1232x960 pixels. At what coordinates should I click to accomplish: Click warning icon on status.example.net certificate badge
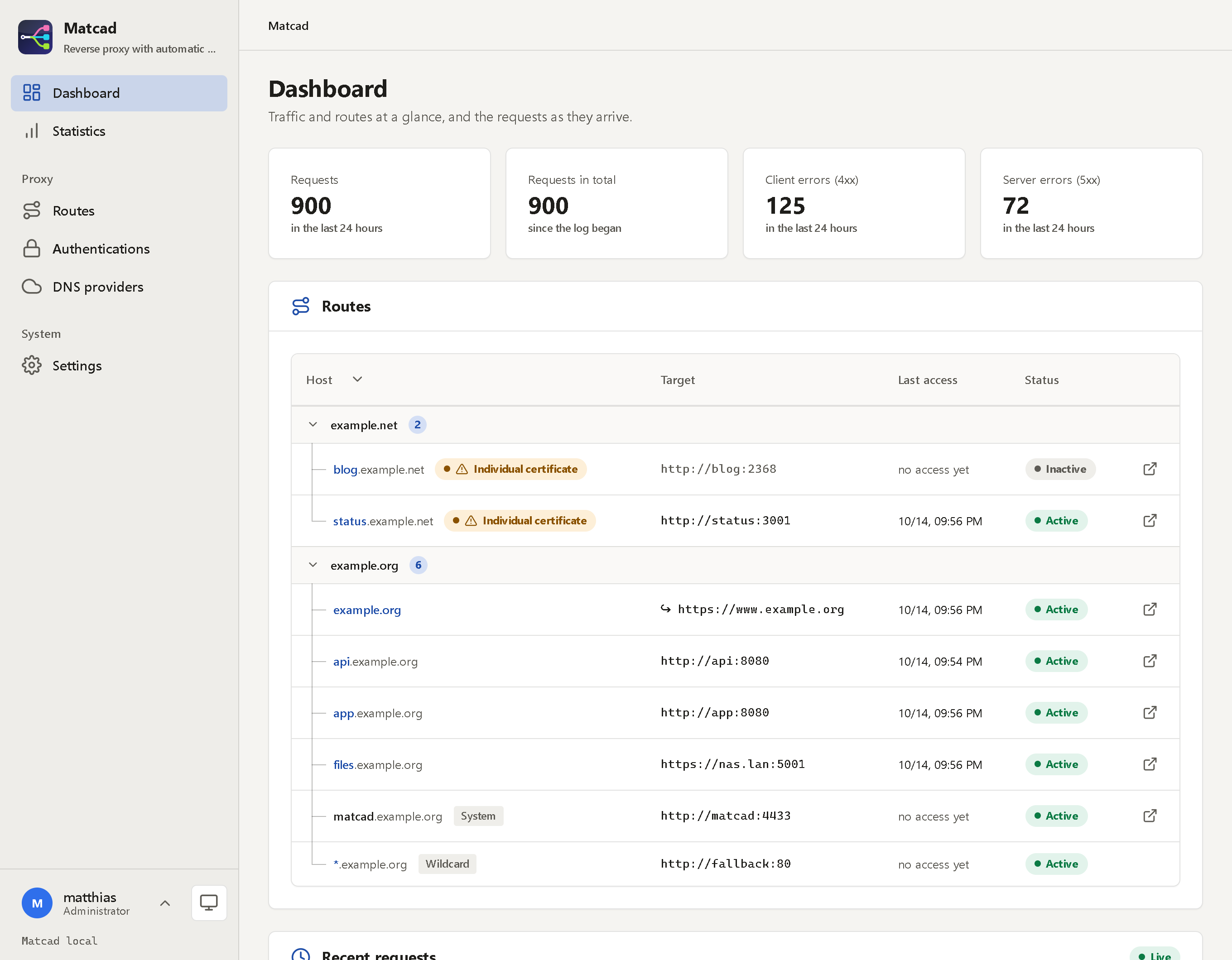tap(471, 521)
